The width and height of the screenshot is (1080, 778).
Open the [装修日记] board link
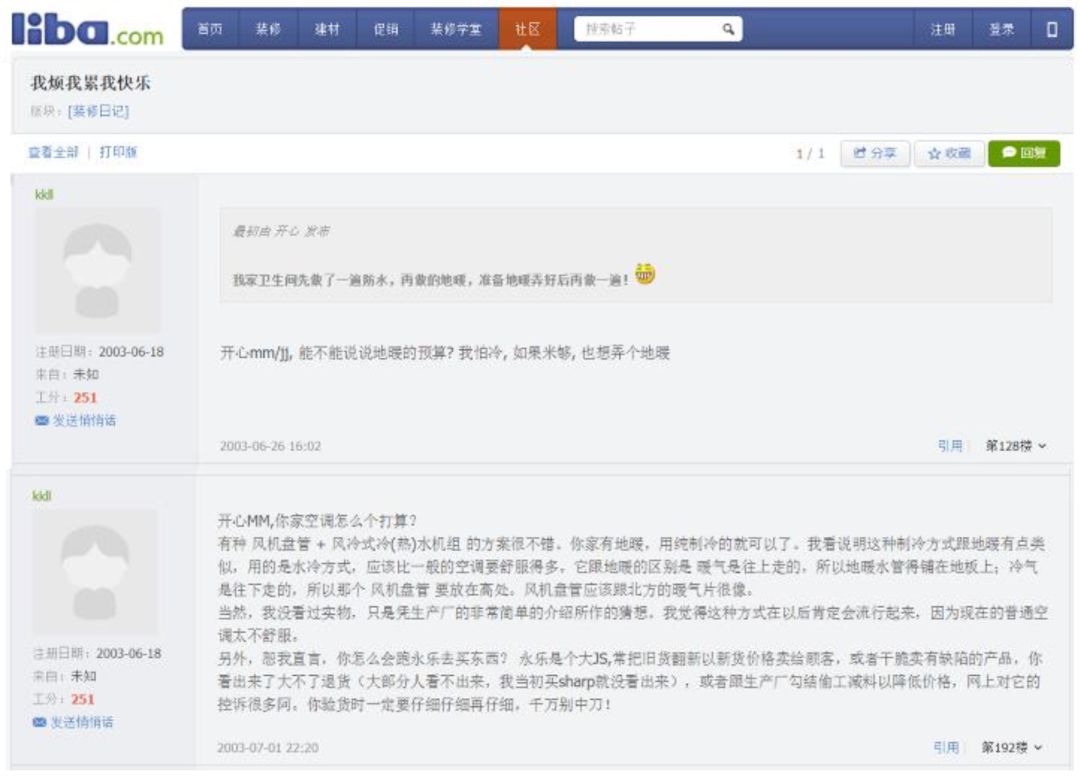[98, 111]
